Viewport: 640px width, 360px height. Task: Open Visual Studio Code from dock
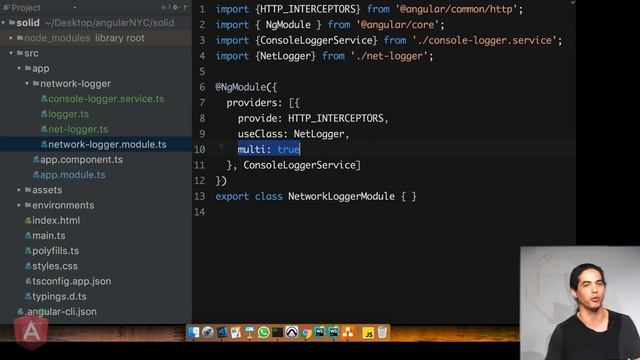tap(222, 333)
